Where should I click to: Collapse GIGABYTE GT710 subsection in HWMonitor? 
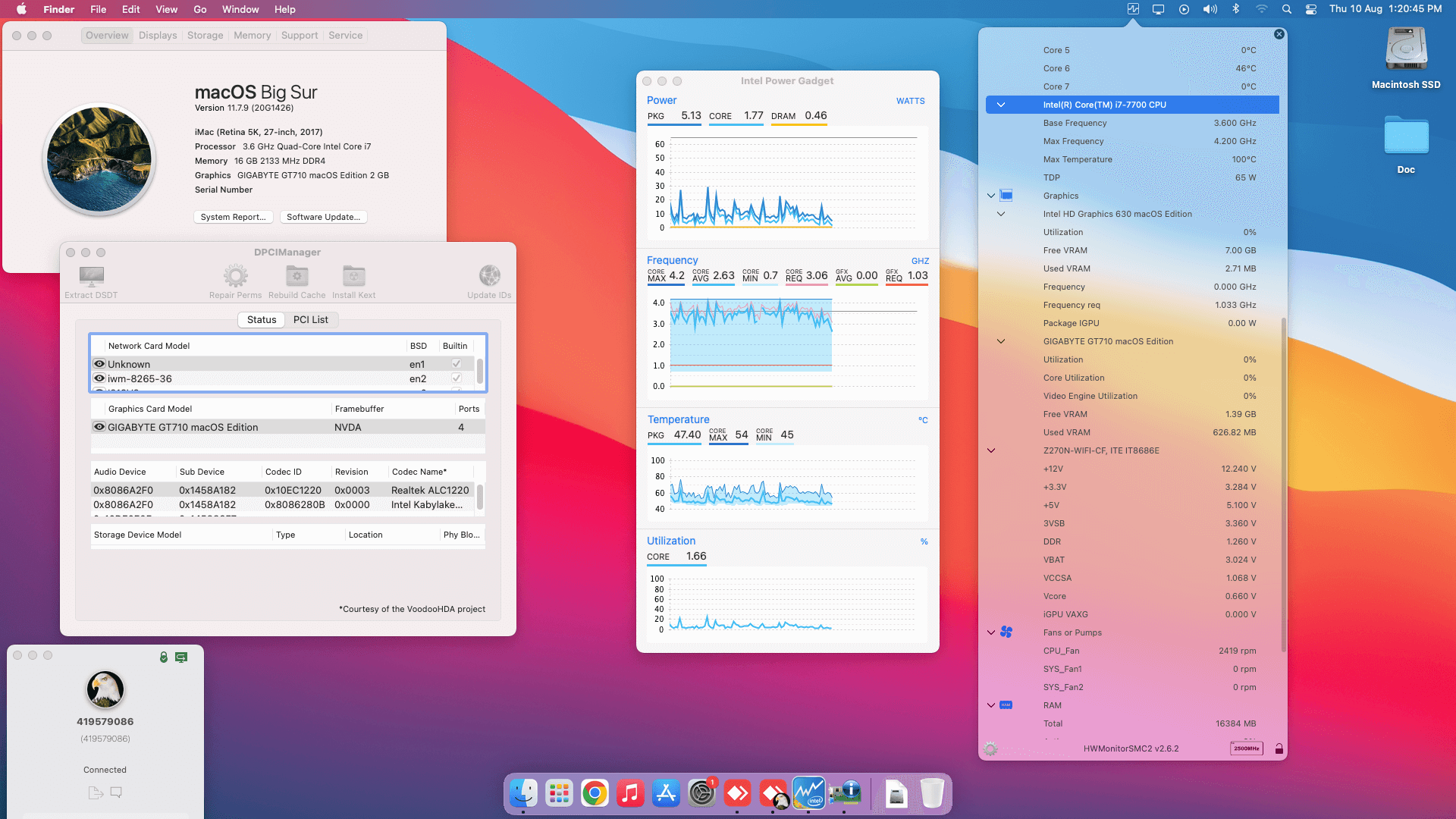click(1001, 341)
